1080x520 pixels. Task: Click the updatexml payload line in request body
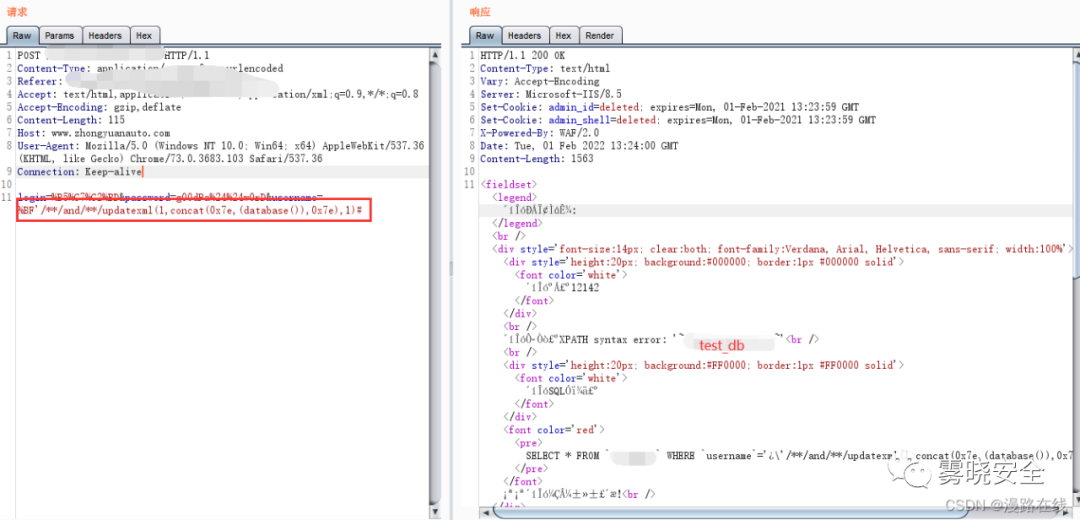pyautogui.click(x=190, y=210)
